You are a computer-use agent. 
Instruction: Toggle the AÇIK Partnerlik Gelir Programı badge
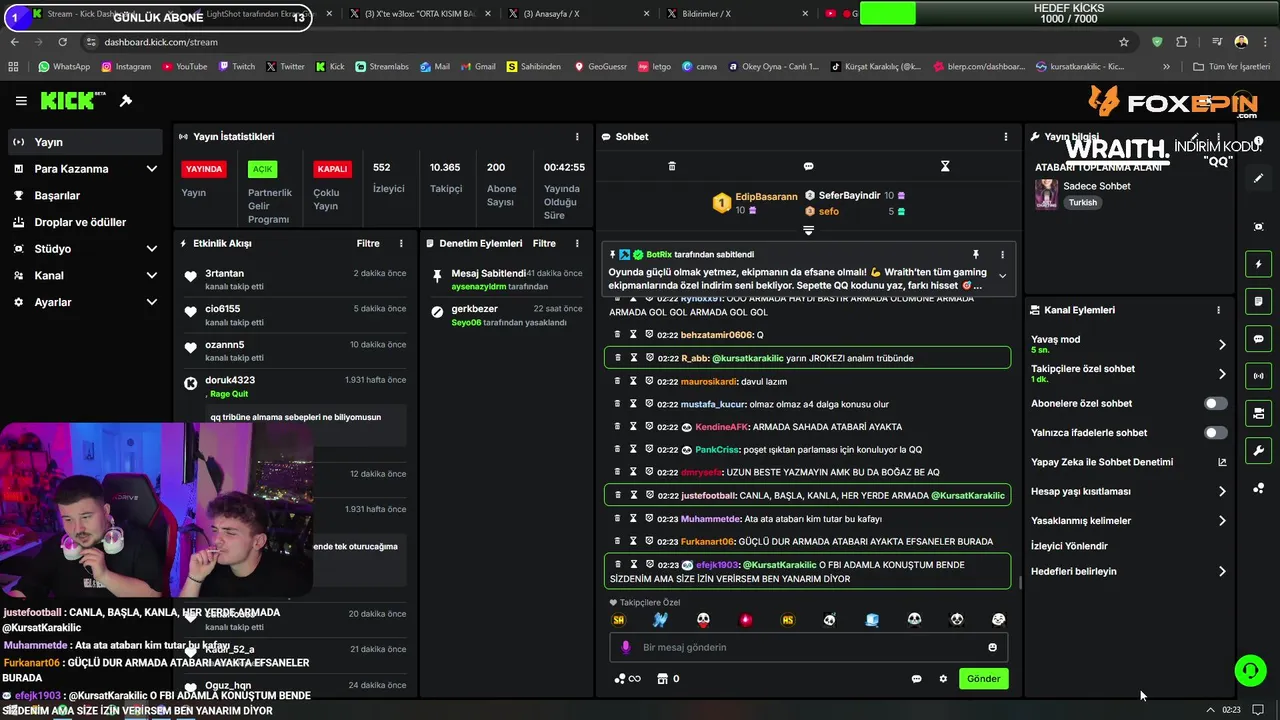[x=262, y=169]
